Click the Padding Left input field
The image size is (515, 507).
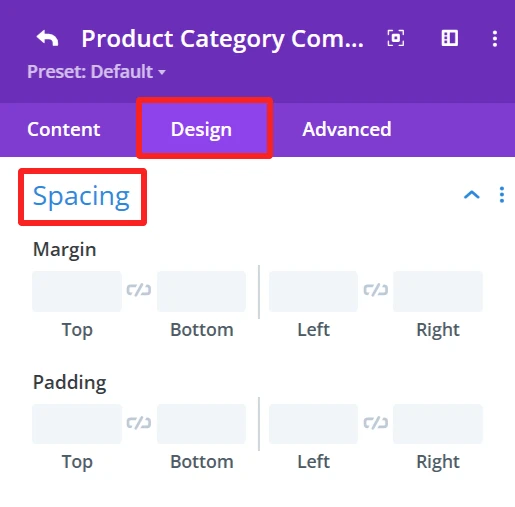coord(313,424)
